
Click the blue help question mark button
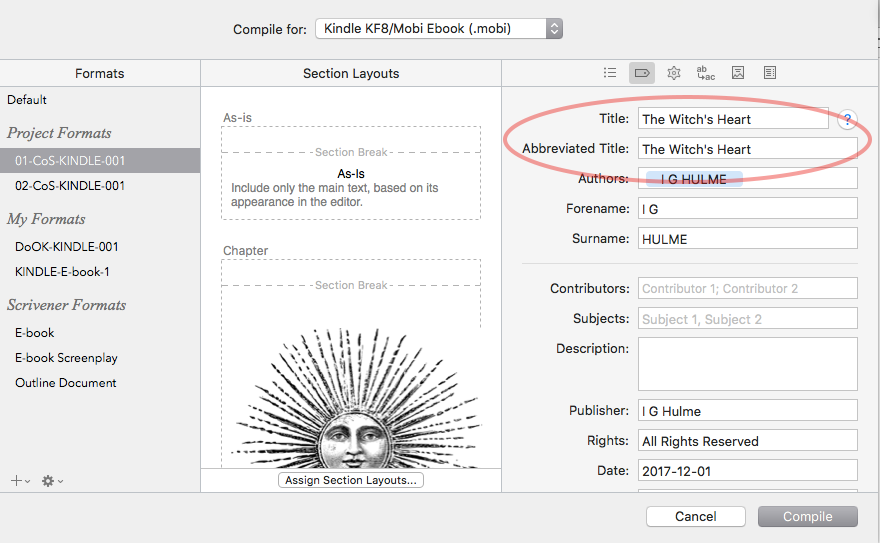(847, 119)
